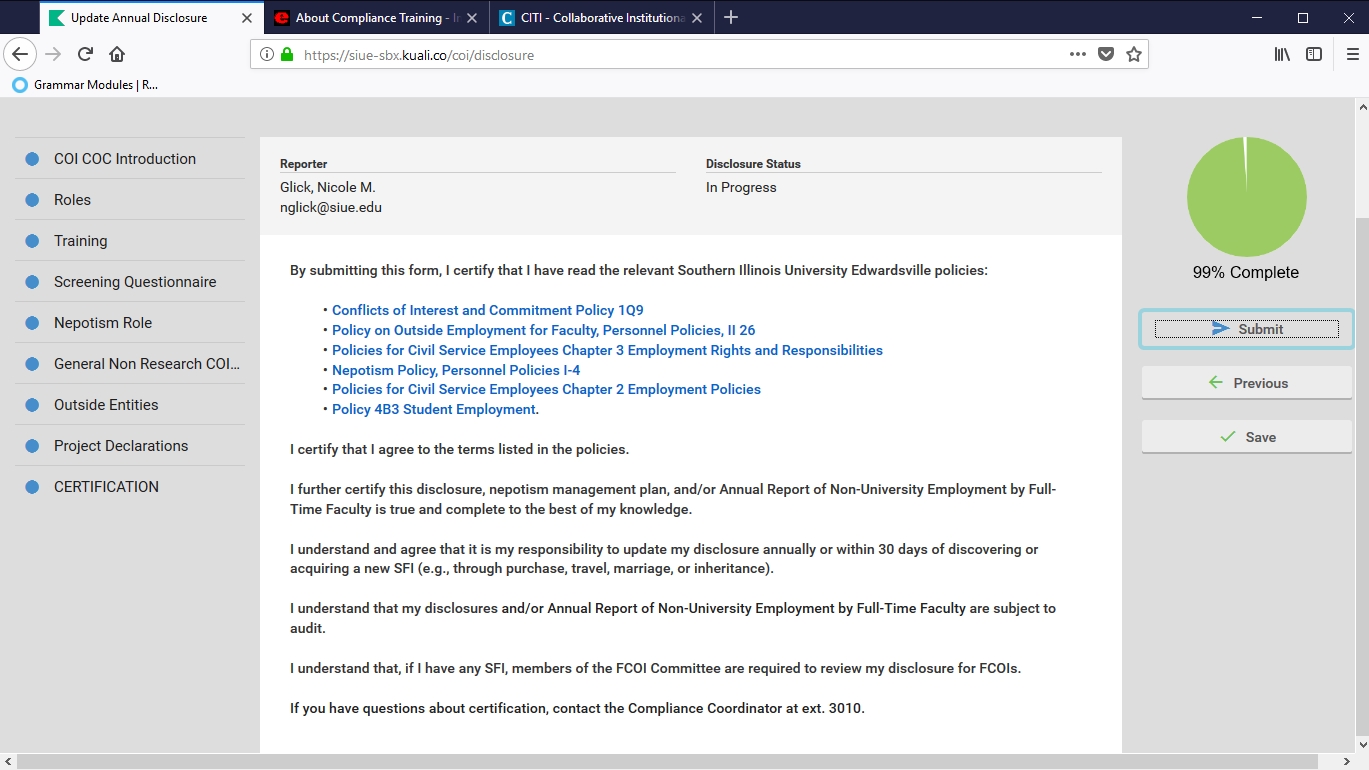
Task: Save the disclosure progress
Action: click(x=1246, y=437)
